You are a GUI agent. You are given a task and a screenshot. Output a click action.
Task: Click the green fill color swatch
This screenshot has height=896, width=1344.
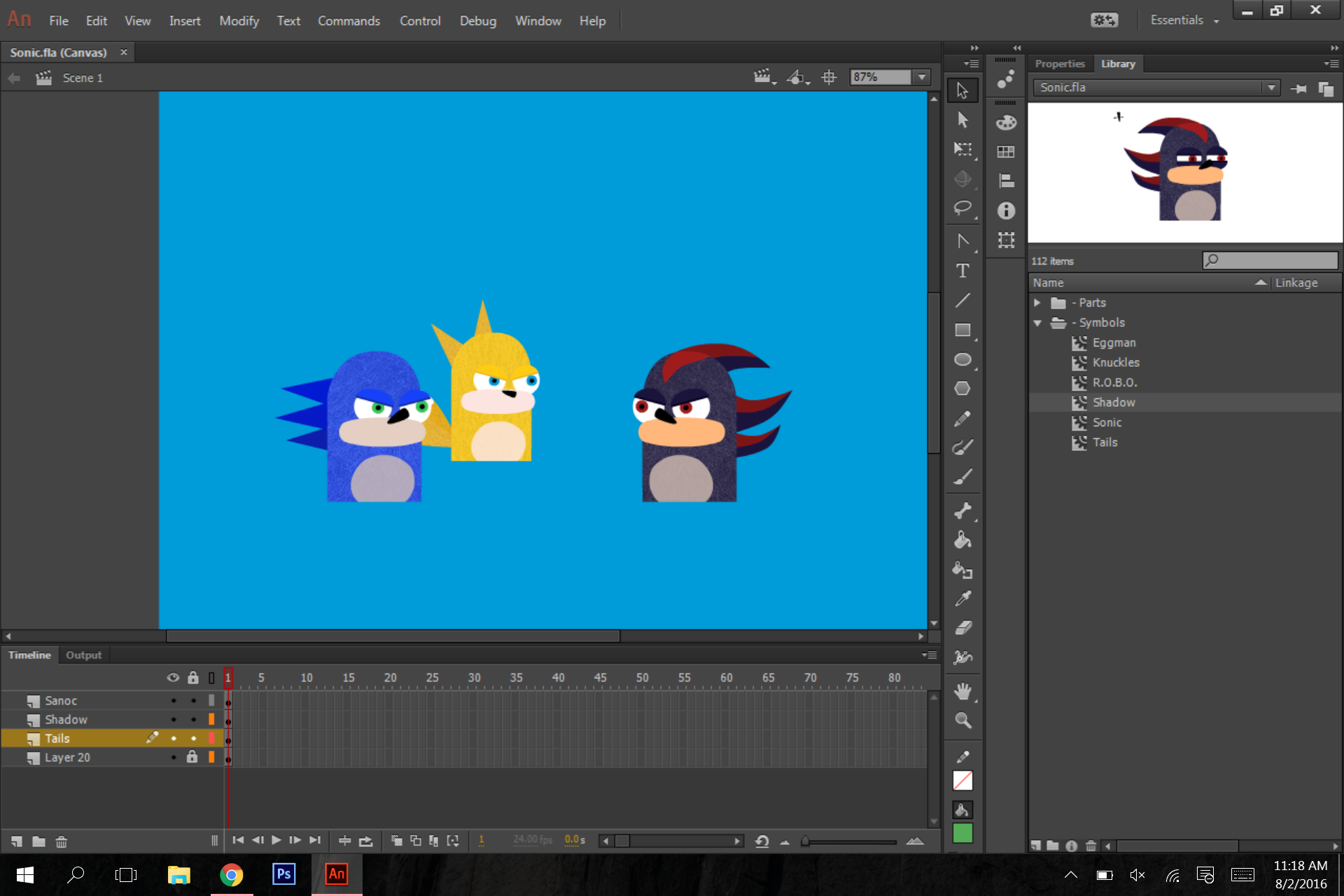click(962, 833)
